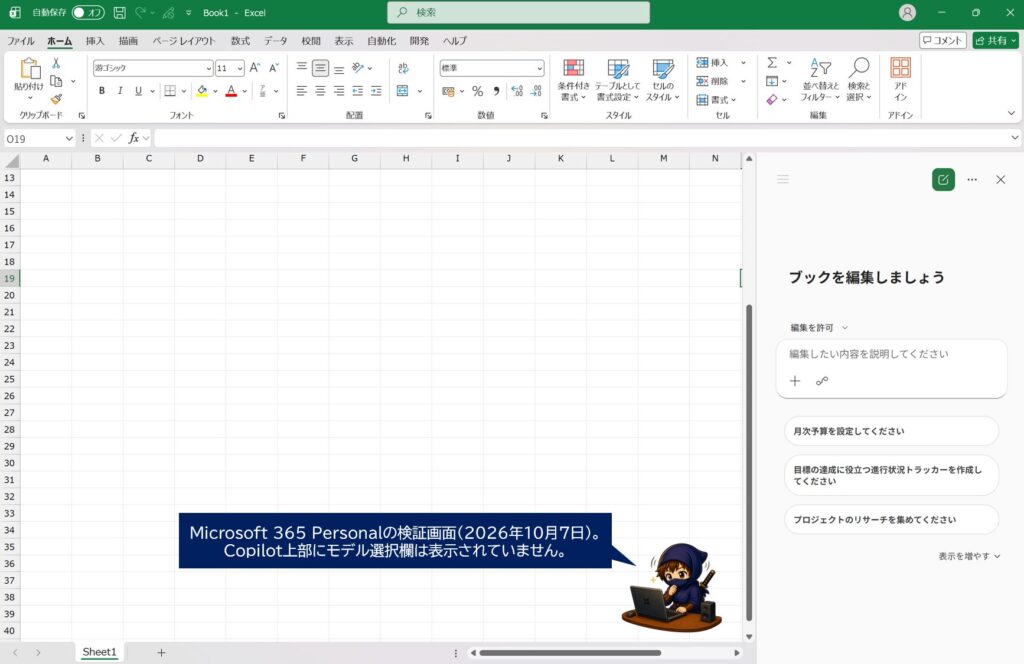Align text right
Image resolution: width=1024 pixels, height=664 pixels.
point(339,91)
